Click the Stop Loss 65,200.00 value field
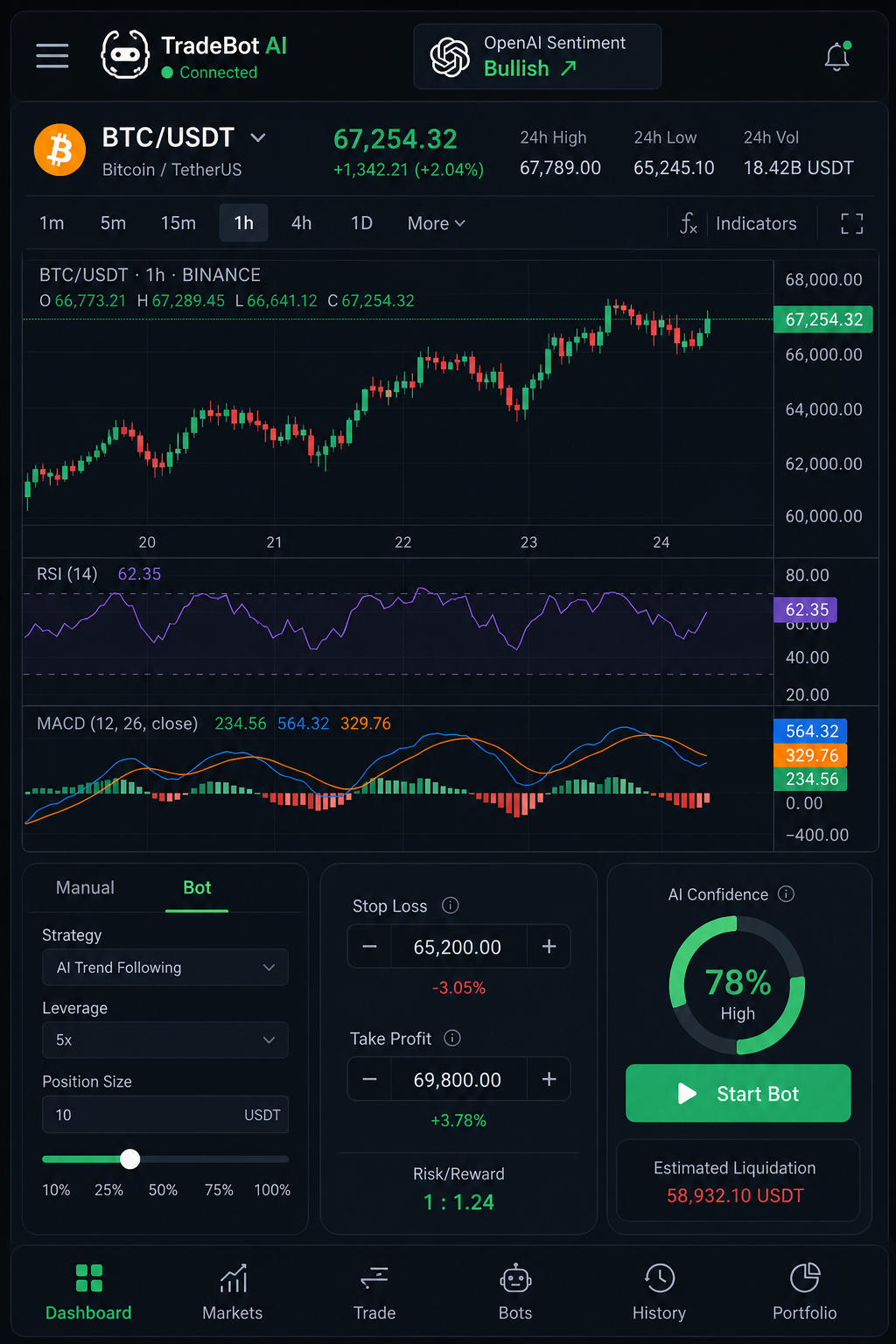This screenshot has height=1344, width=896. tap(458, 947)
